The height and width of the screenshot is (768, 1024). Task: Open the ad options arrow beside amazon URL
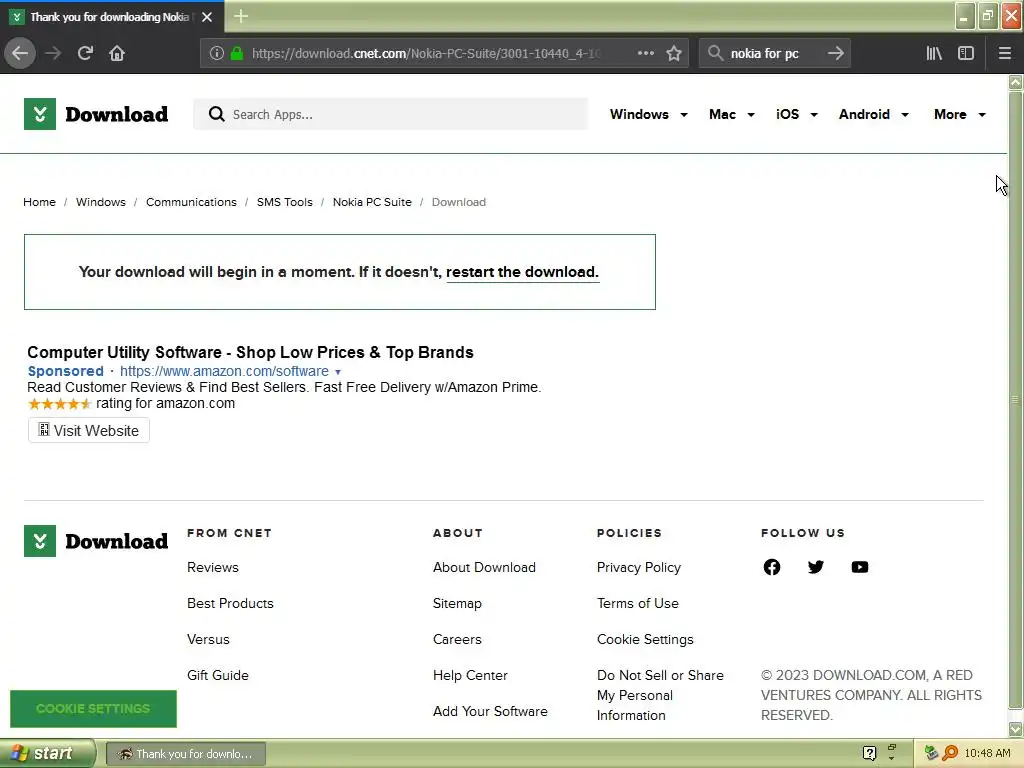click(x=338, y=372)
